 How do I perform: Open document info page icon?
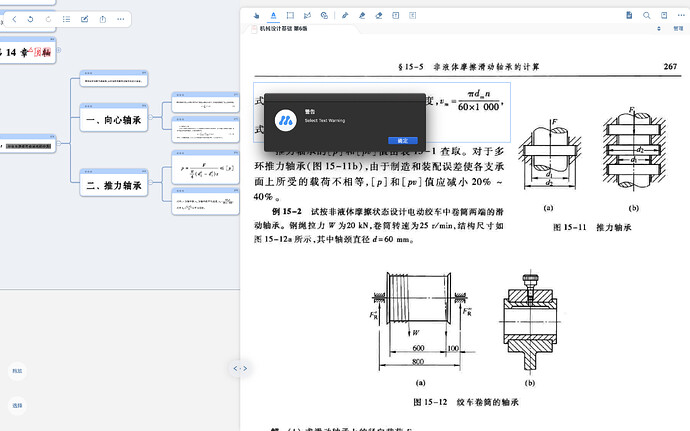629,15
